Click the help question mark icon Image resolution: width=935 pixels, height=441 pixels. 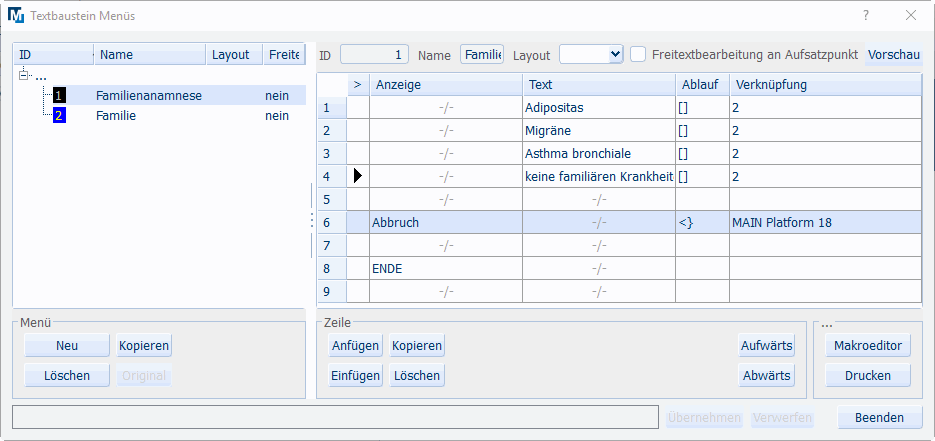866,15
